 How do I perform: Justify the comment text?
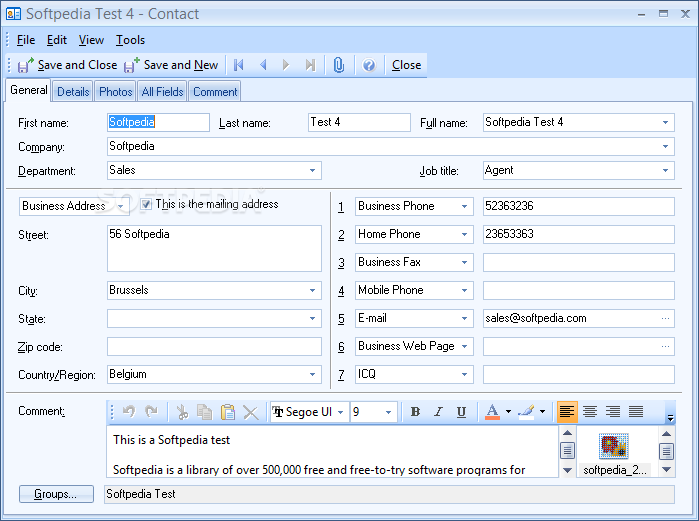click(x=636, y=412)
